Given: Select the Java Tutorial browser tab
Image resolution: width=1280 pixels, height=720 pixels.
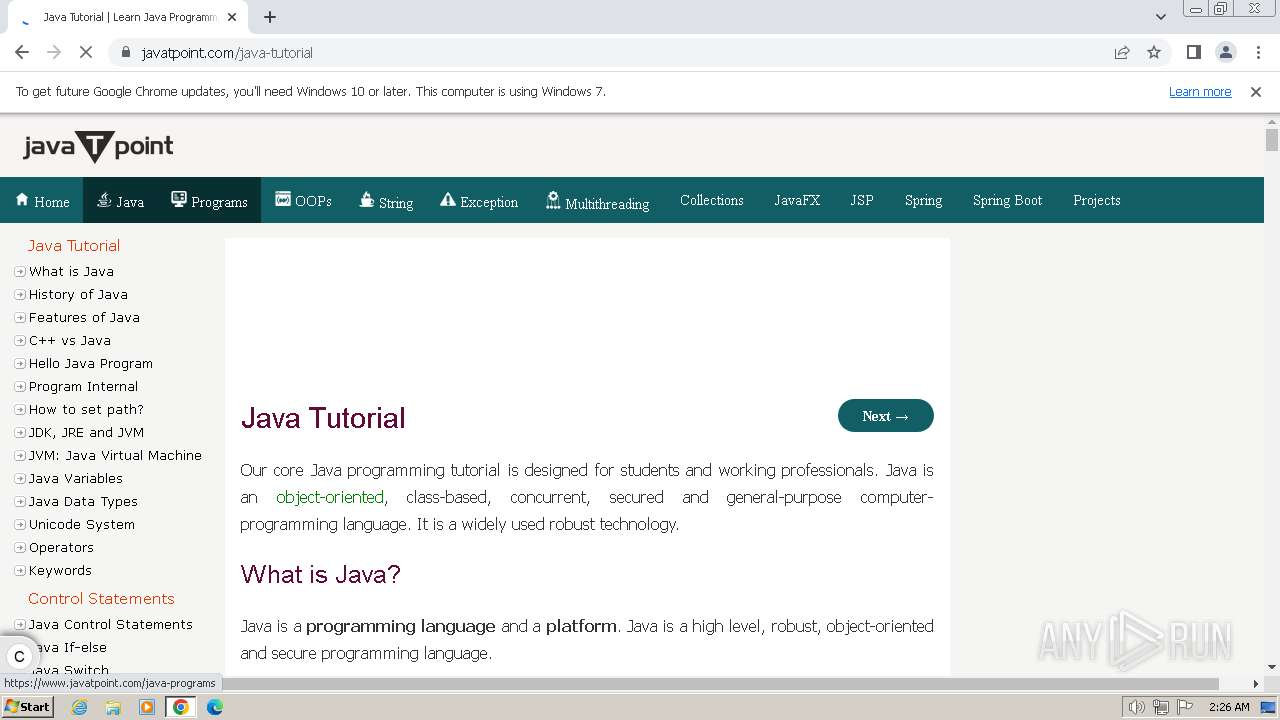Looking at the screenshot, I should [x=130, y=17].
